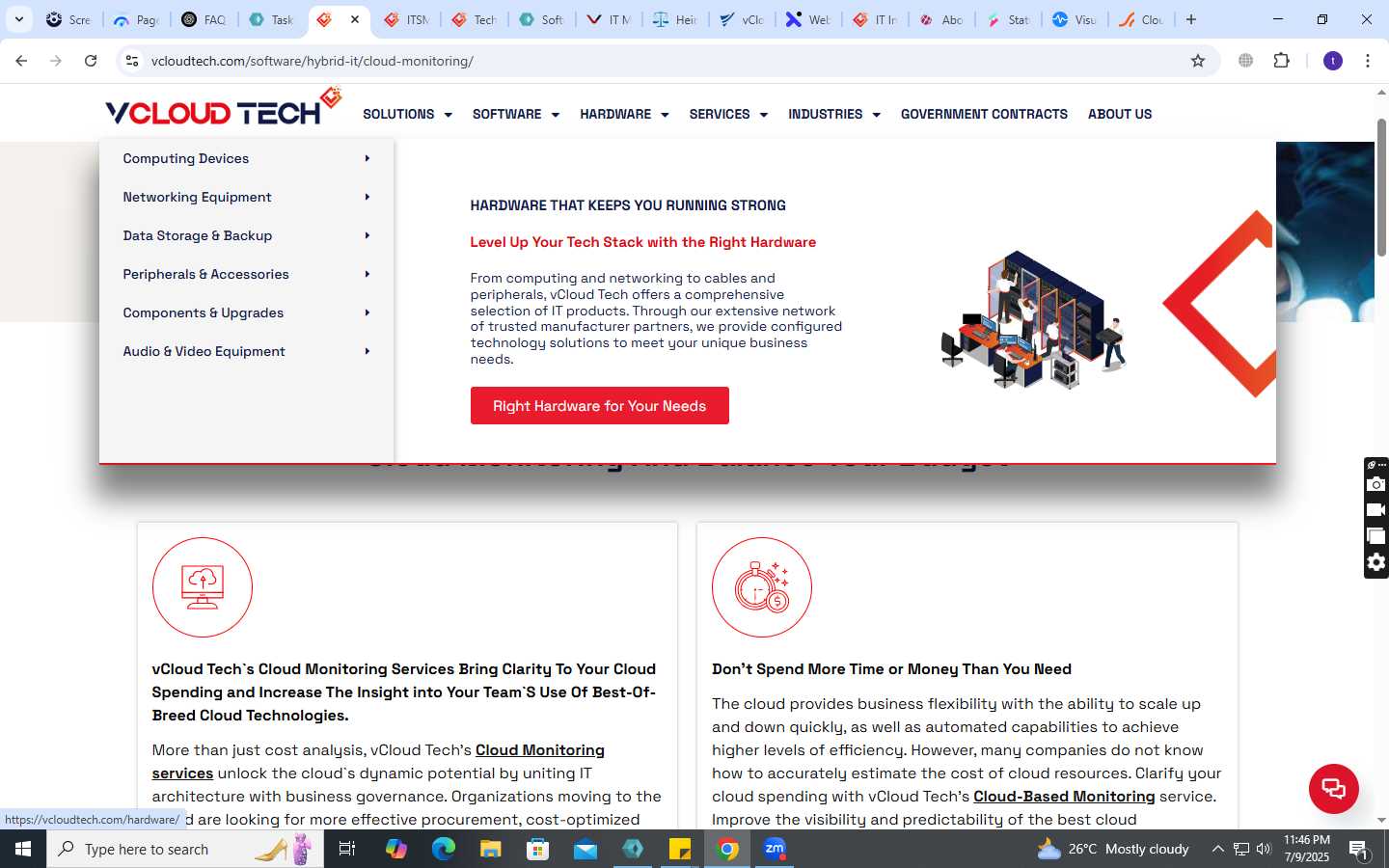Follow the Cloud-Based Monitoring link
Screen dimensions: 1389x868
click(x=1064, y=797)
